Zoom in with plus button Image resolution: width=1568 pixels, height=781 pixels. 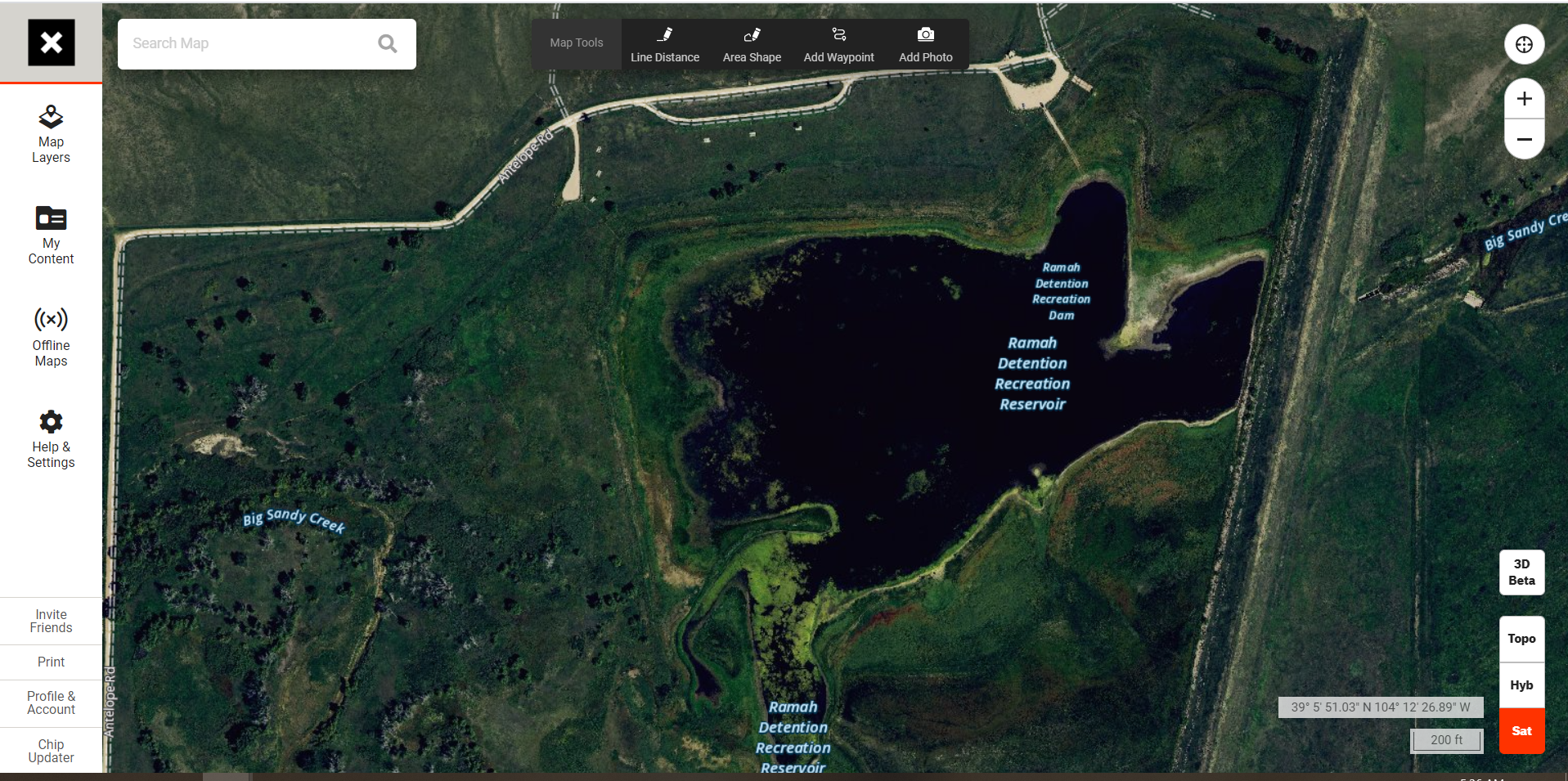1524,99
